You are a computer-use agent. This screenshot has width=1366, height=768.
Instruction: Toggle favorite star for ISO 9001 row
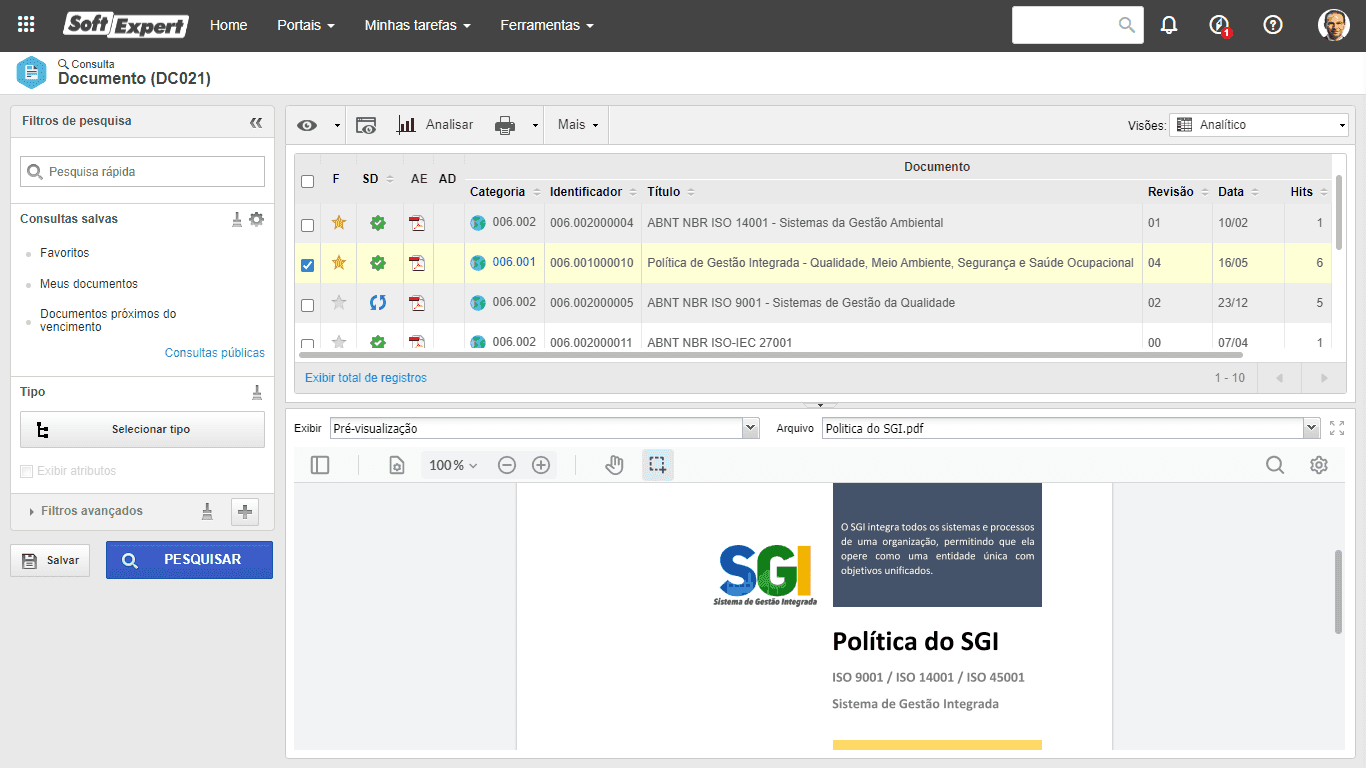339,302
